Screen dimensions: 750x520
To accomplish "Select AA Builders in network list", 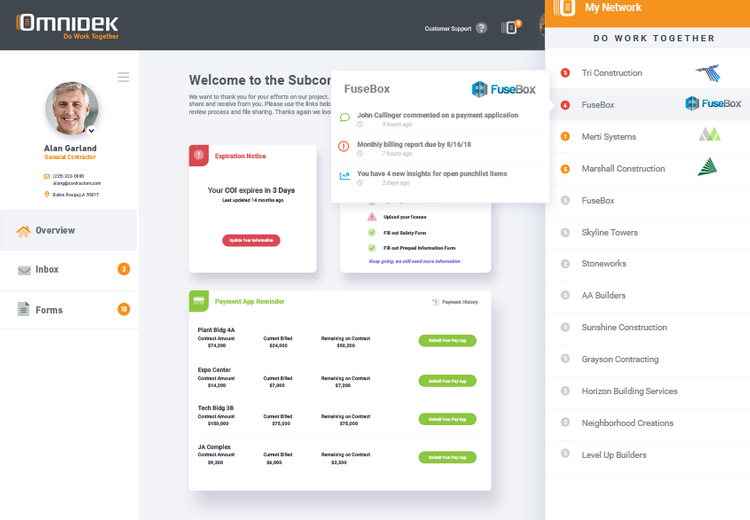I will (648, 295).
